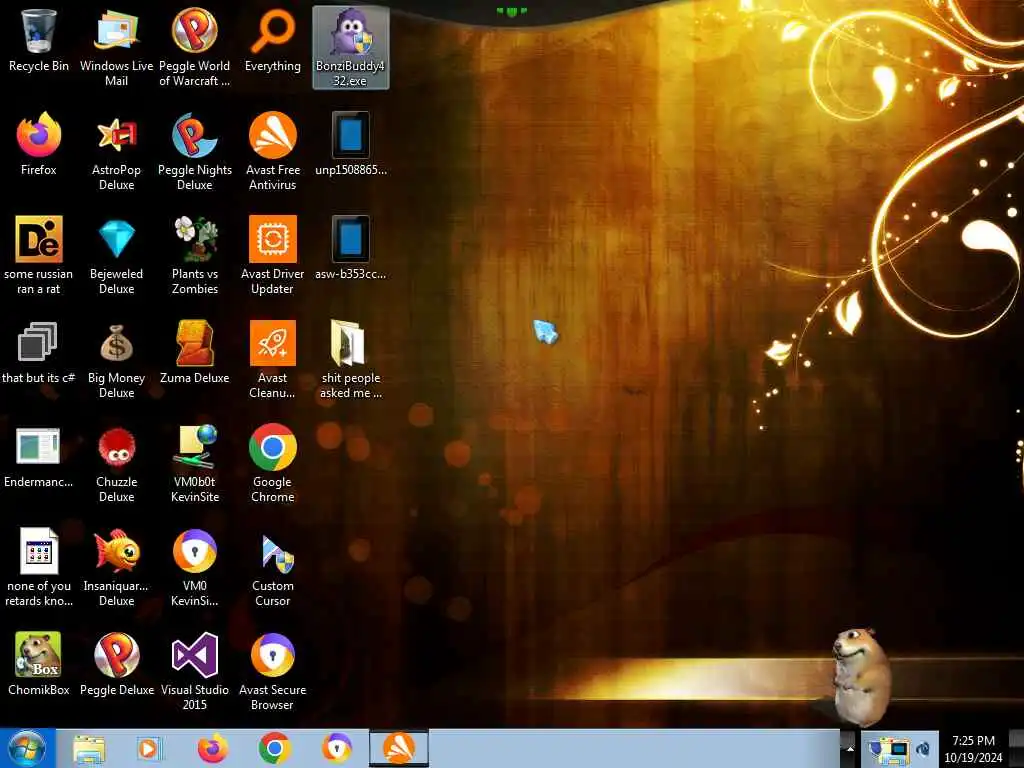Select the 'none of you retards kno...' file
1024x768 pixels.
pyautogui.click(x=39, y=567)
